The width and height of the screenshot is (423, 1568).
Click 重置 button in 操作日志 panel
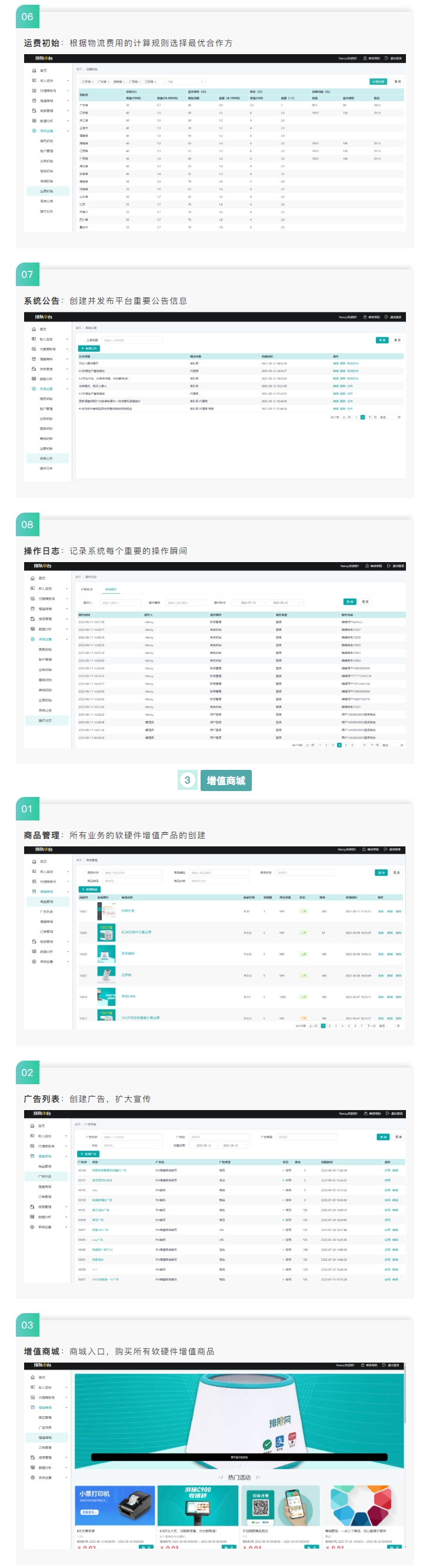365,602
